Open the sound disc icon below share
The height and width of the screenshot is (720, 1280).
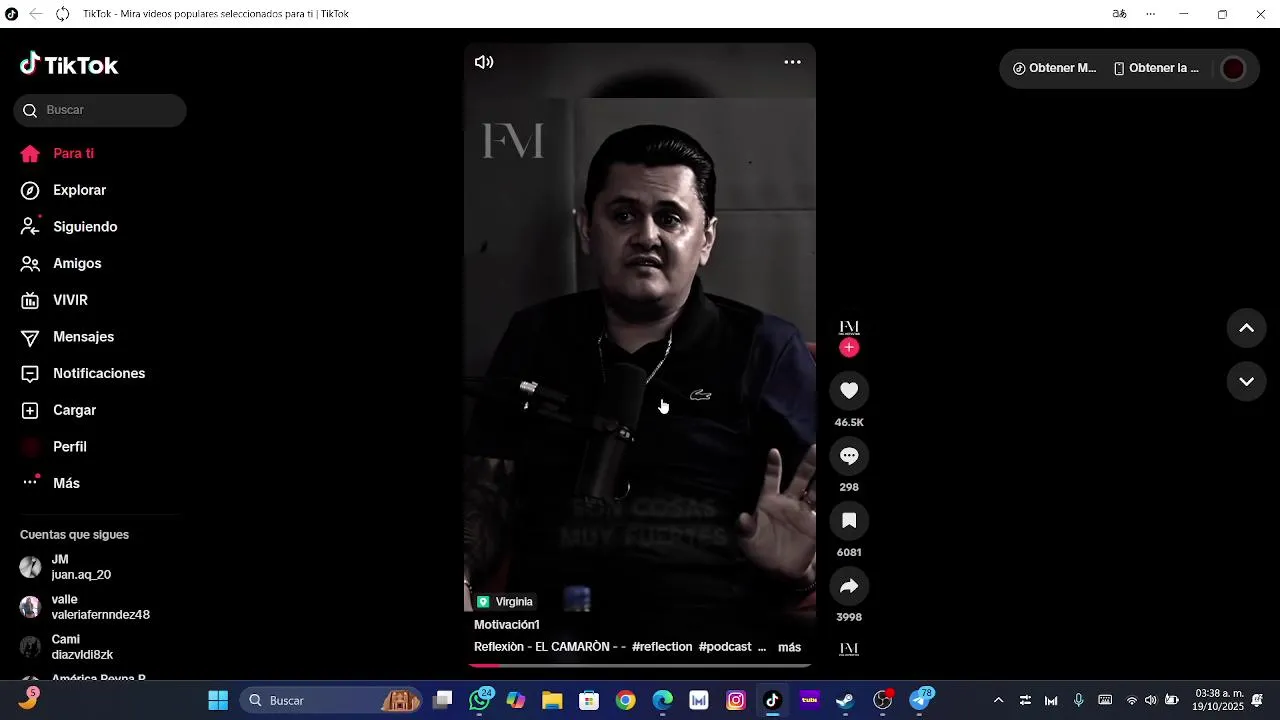(849, 649)
